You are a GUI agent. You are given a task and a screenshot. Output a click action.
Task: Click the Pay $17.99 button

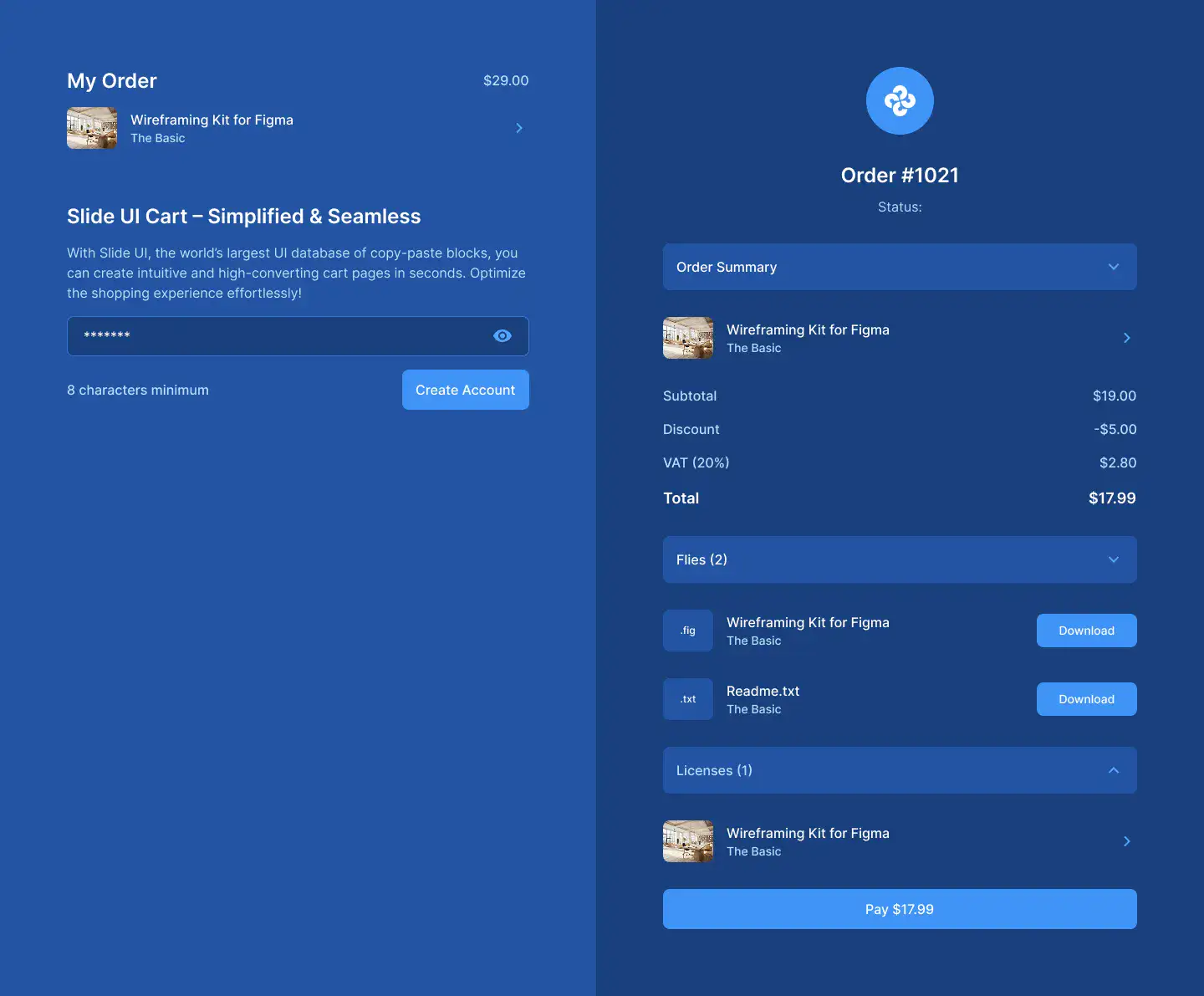pyautogui.click(x=900, y=909)
